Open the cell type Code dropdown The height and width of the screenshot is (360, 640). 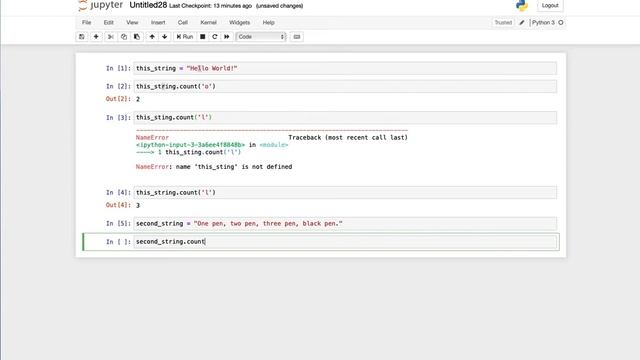(x=261, y=37)
